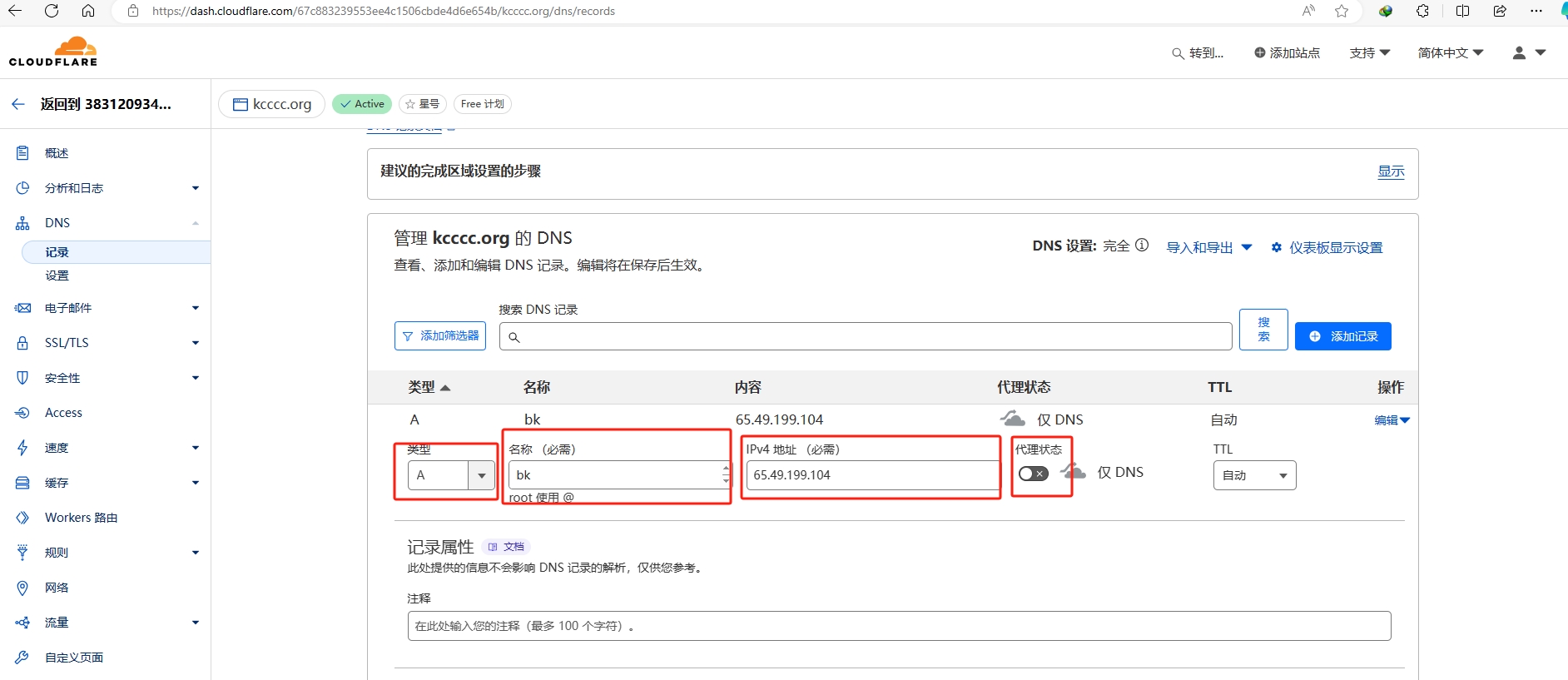Click the Speed (速度) lightning icon
The width and height of the screenshot is (1568, 680).
(22, 448)
